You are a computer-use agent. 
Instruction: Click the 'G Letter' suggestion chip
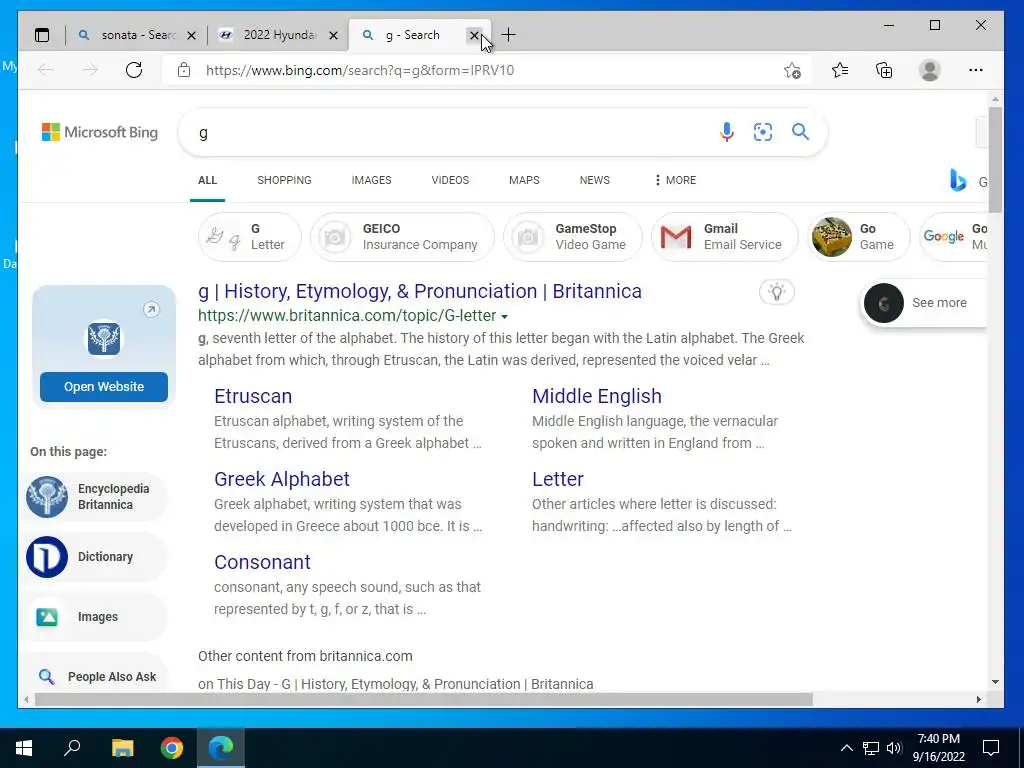tap(249, 237)
